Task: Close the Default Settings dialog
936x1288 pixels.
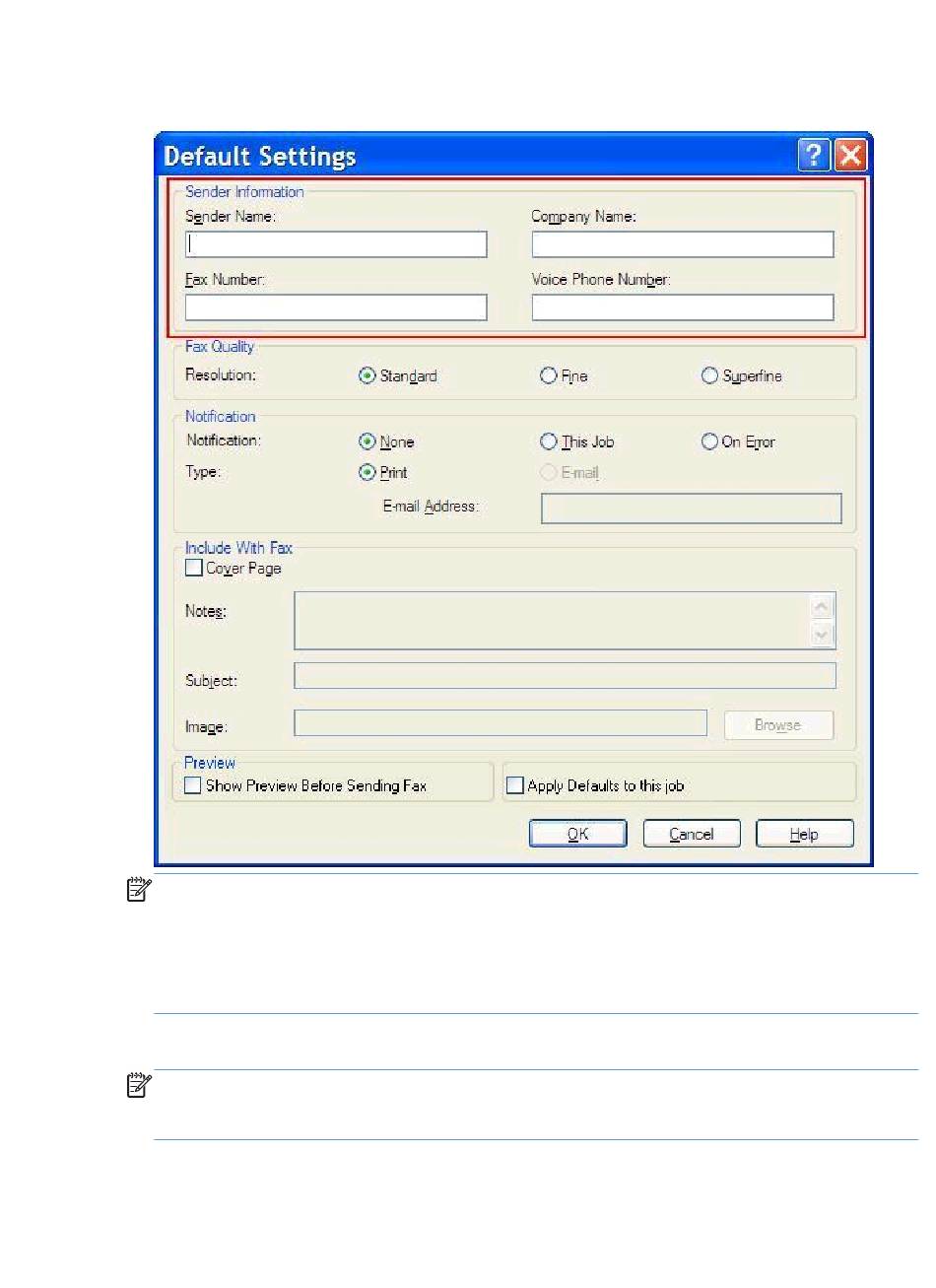Action: pyautogui.click(x=849, y=156)
